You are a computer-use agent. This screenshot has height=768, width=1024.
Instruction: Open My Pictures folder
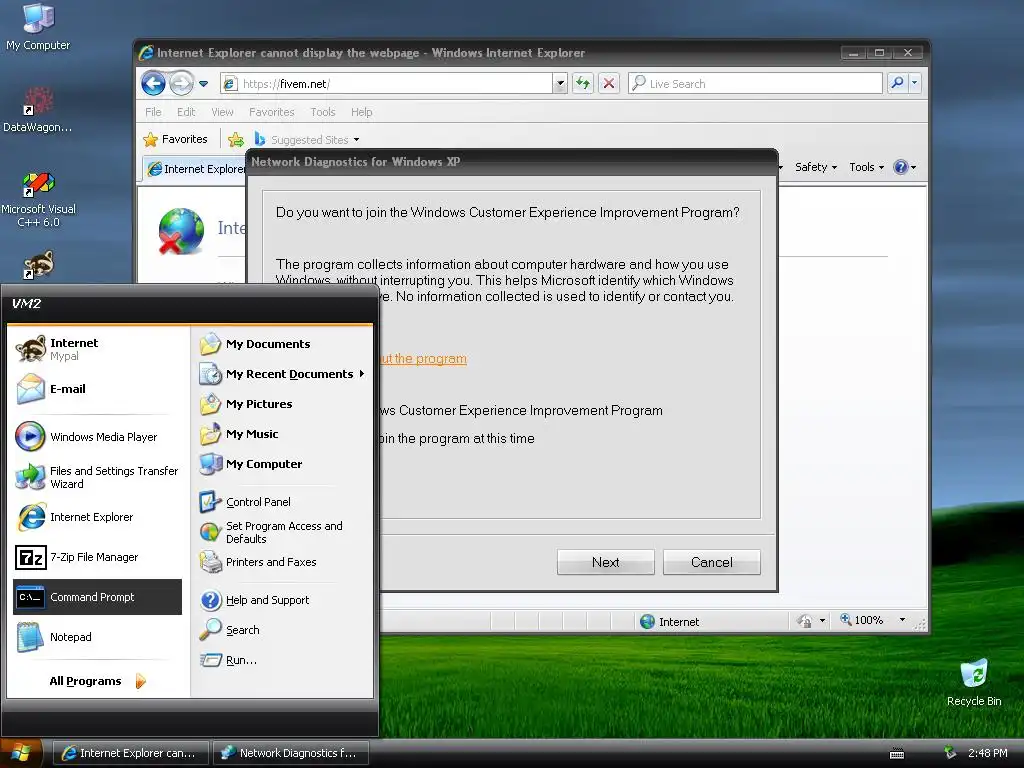coord(282,404)
